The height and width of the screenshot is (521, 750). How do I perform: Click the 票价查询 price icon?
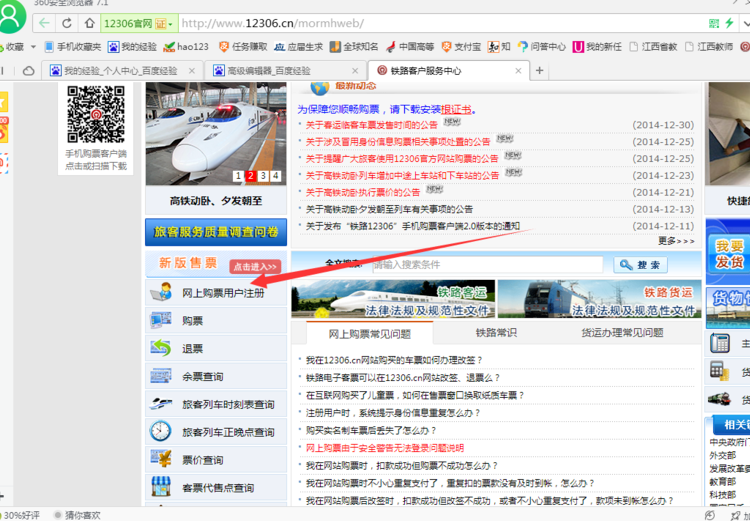pos(161,459)
